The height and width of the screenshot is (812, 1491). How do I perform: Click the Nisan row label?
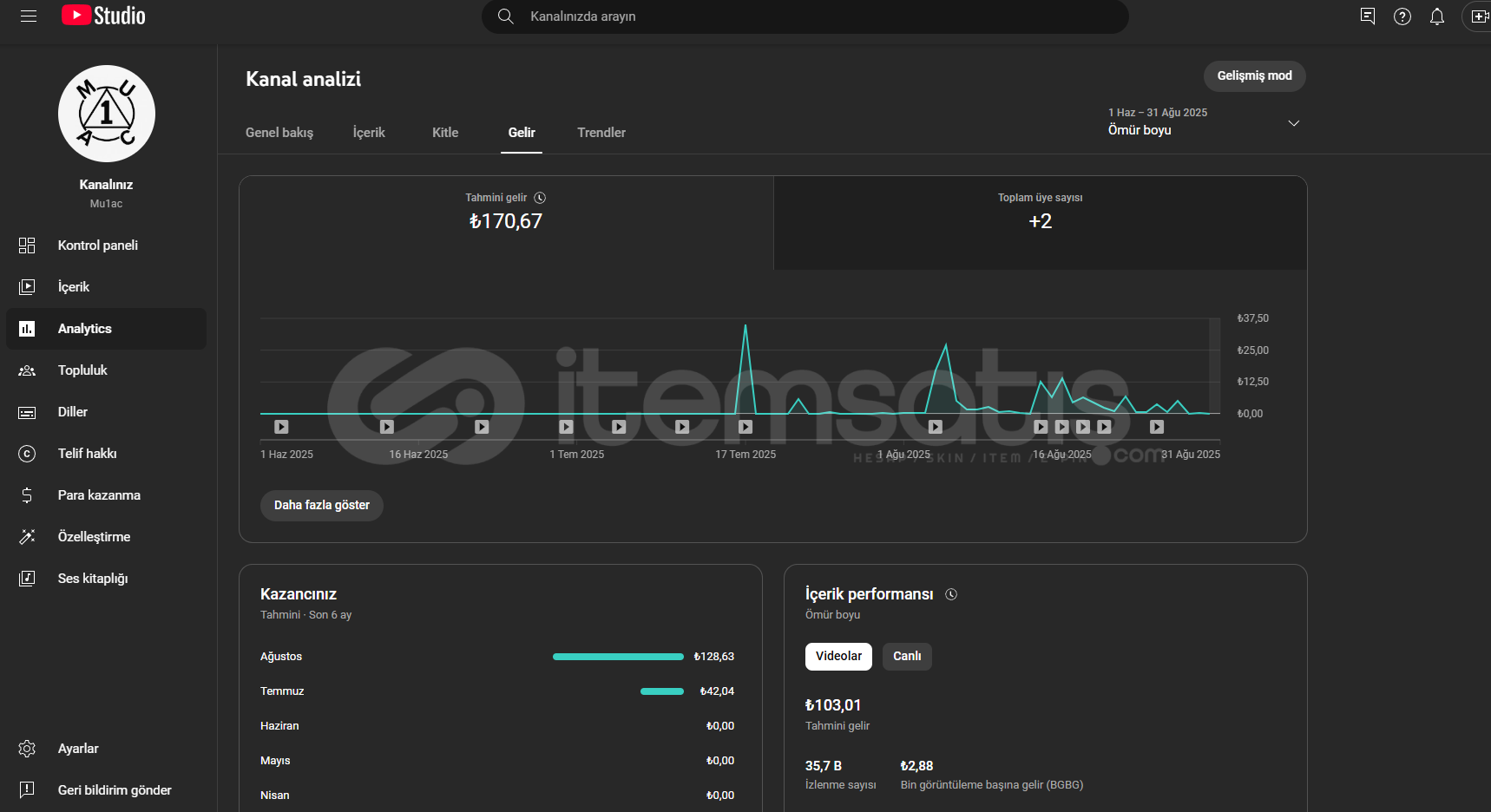point(275,796)
